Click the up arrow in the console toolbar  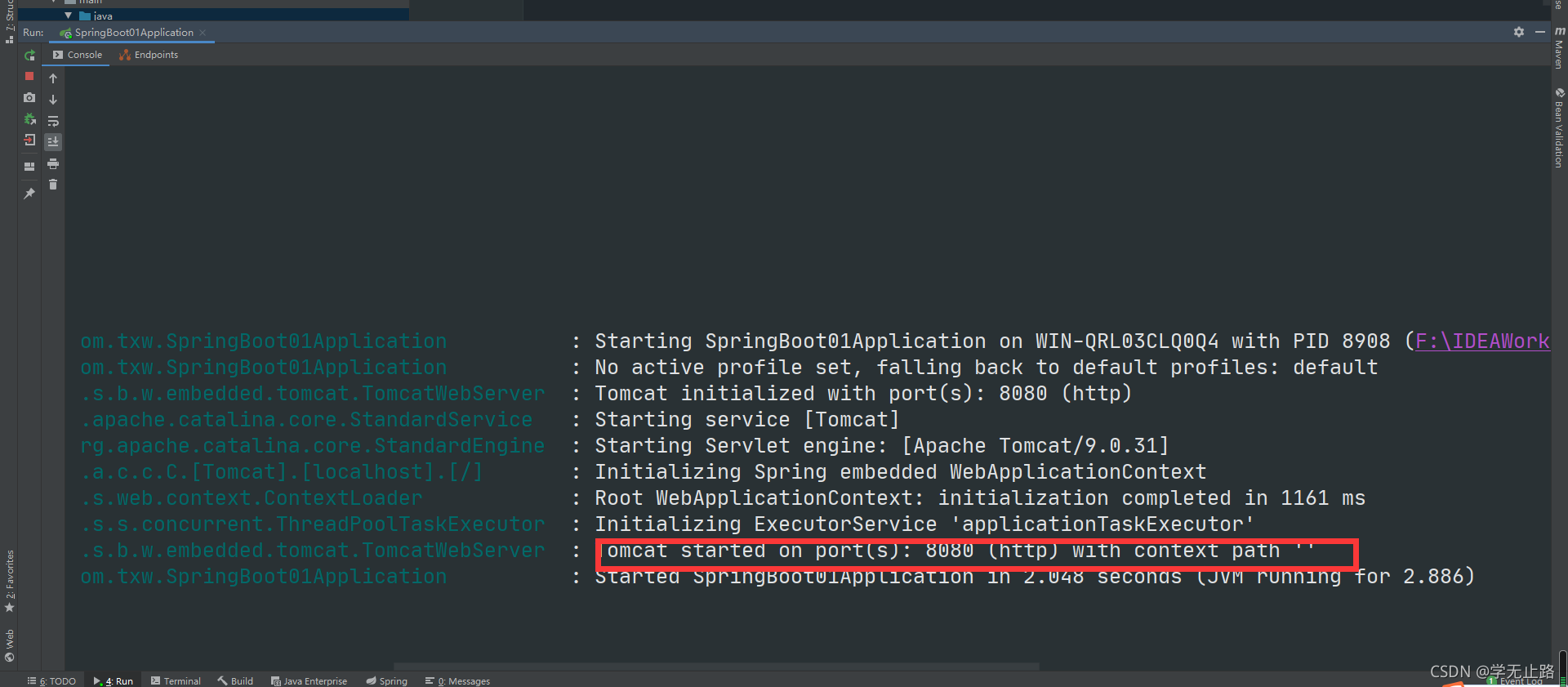pos(53,78)
